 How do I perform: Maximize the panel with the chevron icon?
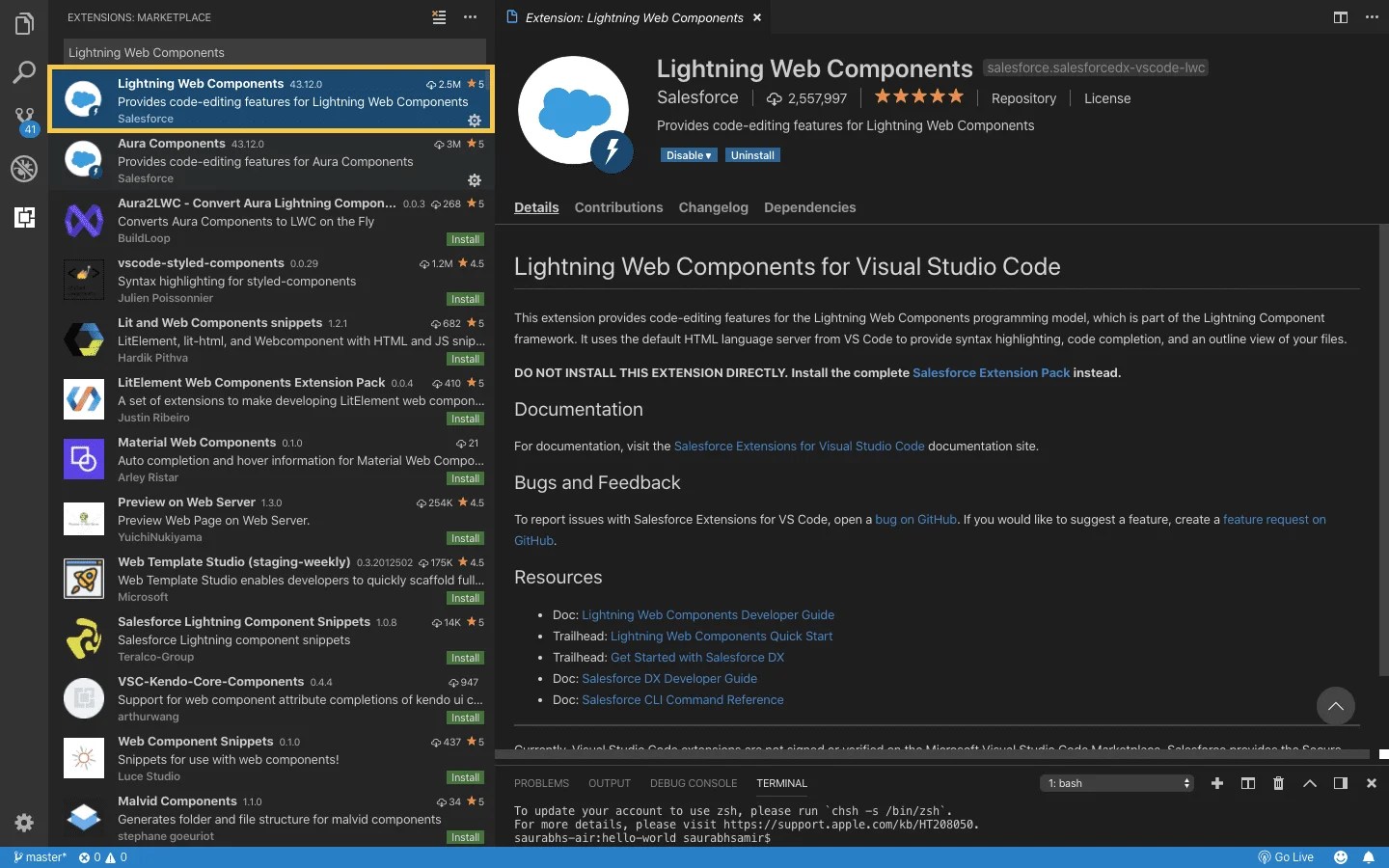coord(1310,783)
